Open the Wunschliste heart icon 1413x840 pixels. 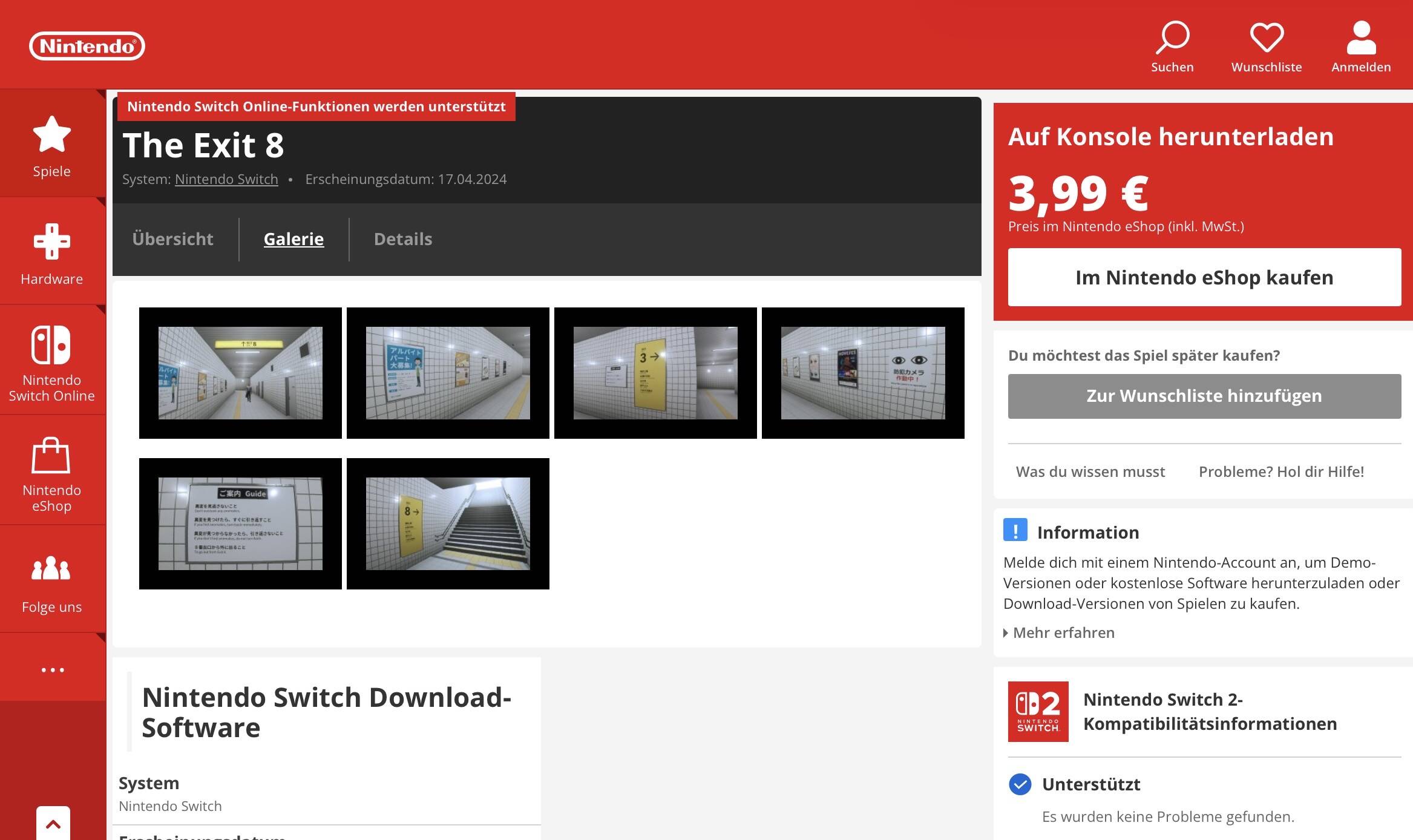pyautogui.click(x=1267, y=38)
